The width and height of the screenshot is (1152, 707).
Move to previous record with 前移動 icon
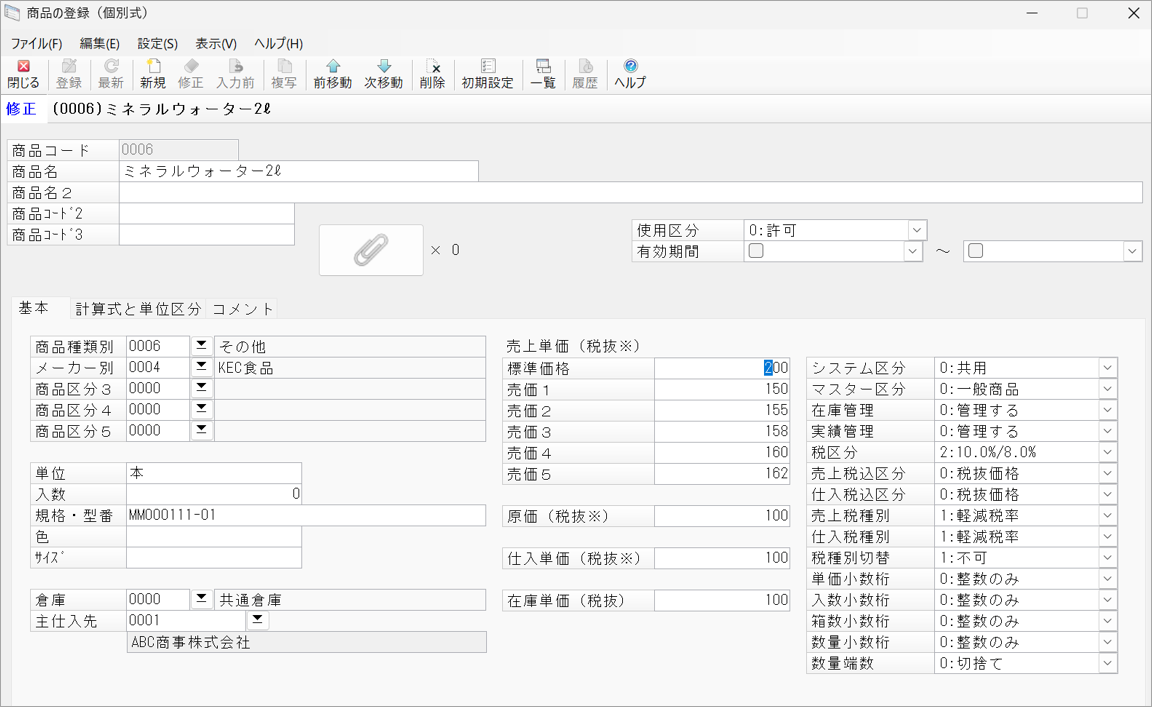click(331, 72)
